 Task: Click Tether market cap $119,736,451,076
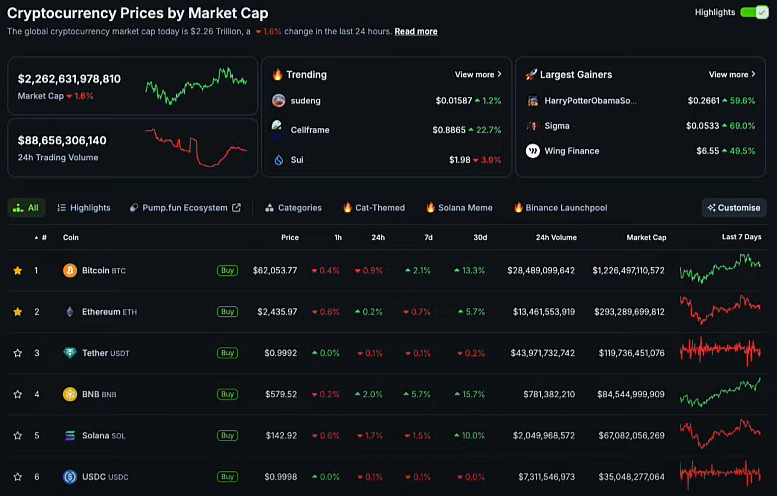point(631,353)
